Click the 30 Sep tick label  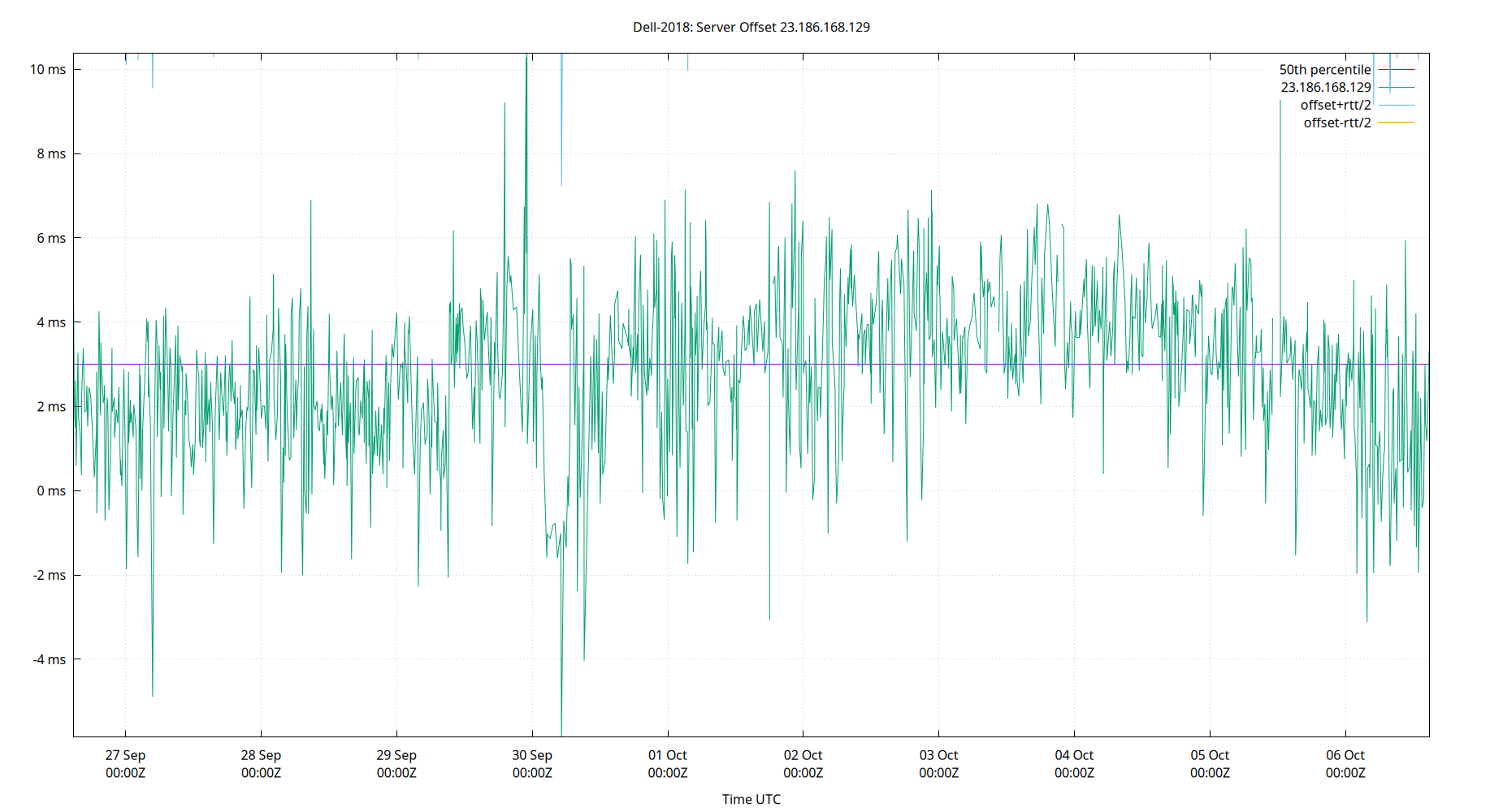[532, 754]
